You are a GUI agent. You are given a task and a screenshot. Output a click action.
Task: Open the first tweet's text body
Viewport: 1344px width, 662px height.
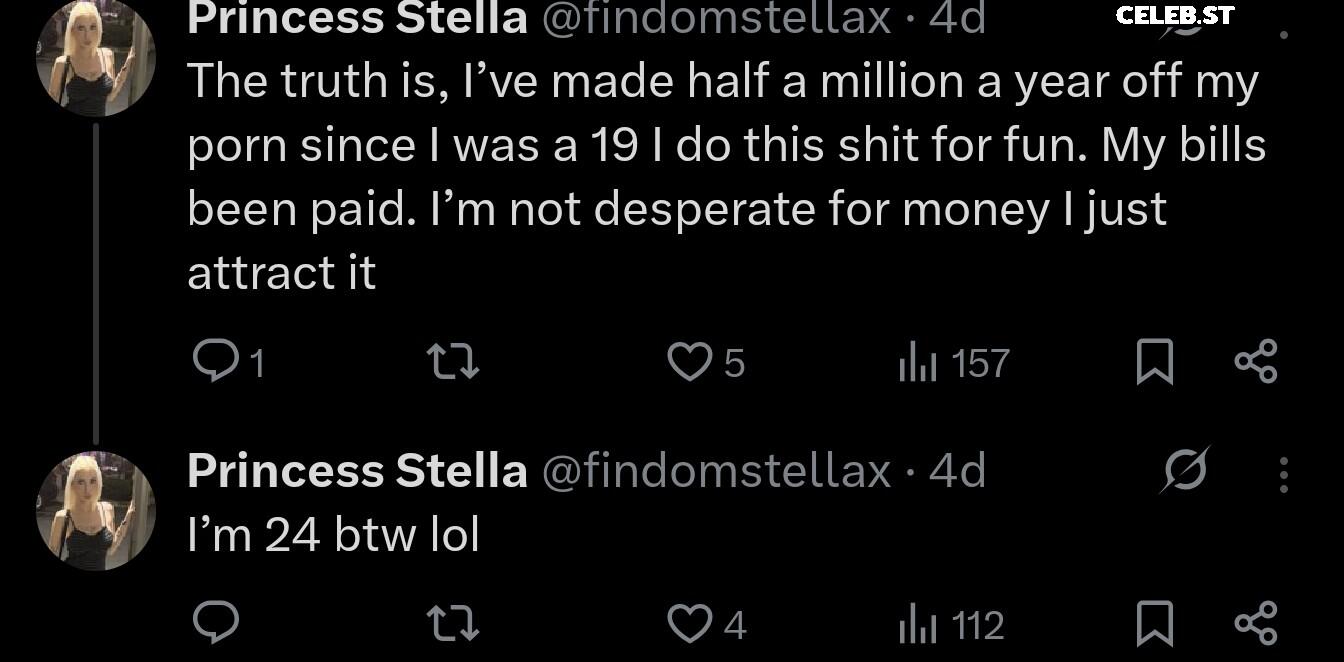coord(727,177)
